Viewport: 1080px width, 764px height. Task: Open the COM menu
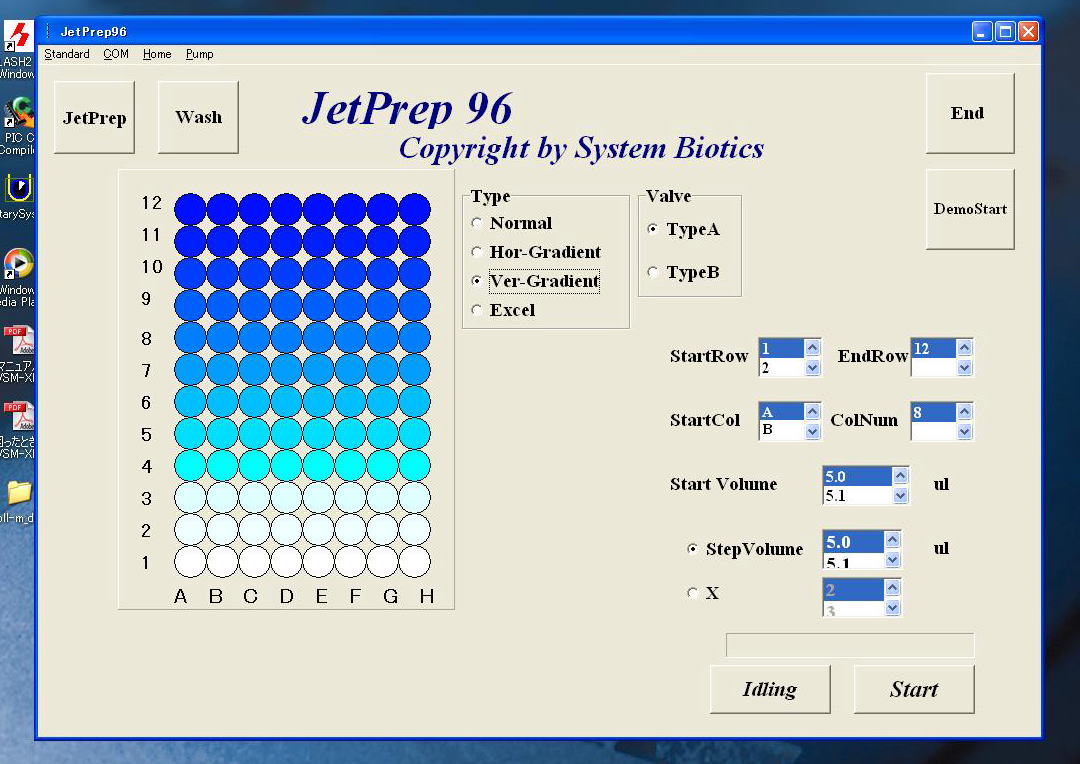point(116,54)
